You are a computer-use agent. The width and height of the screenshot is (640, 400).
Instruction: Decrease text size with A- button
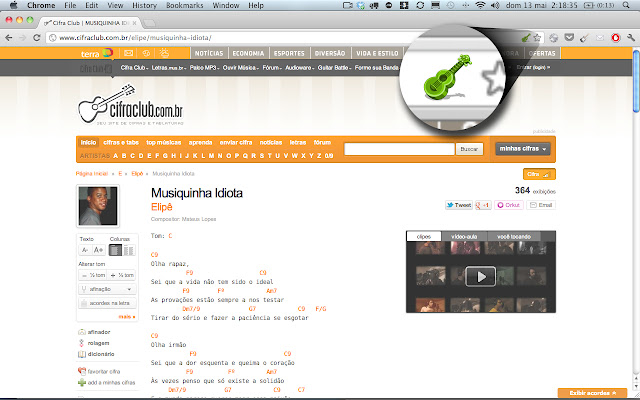click(85, 250)
